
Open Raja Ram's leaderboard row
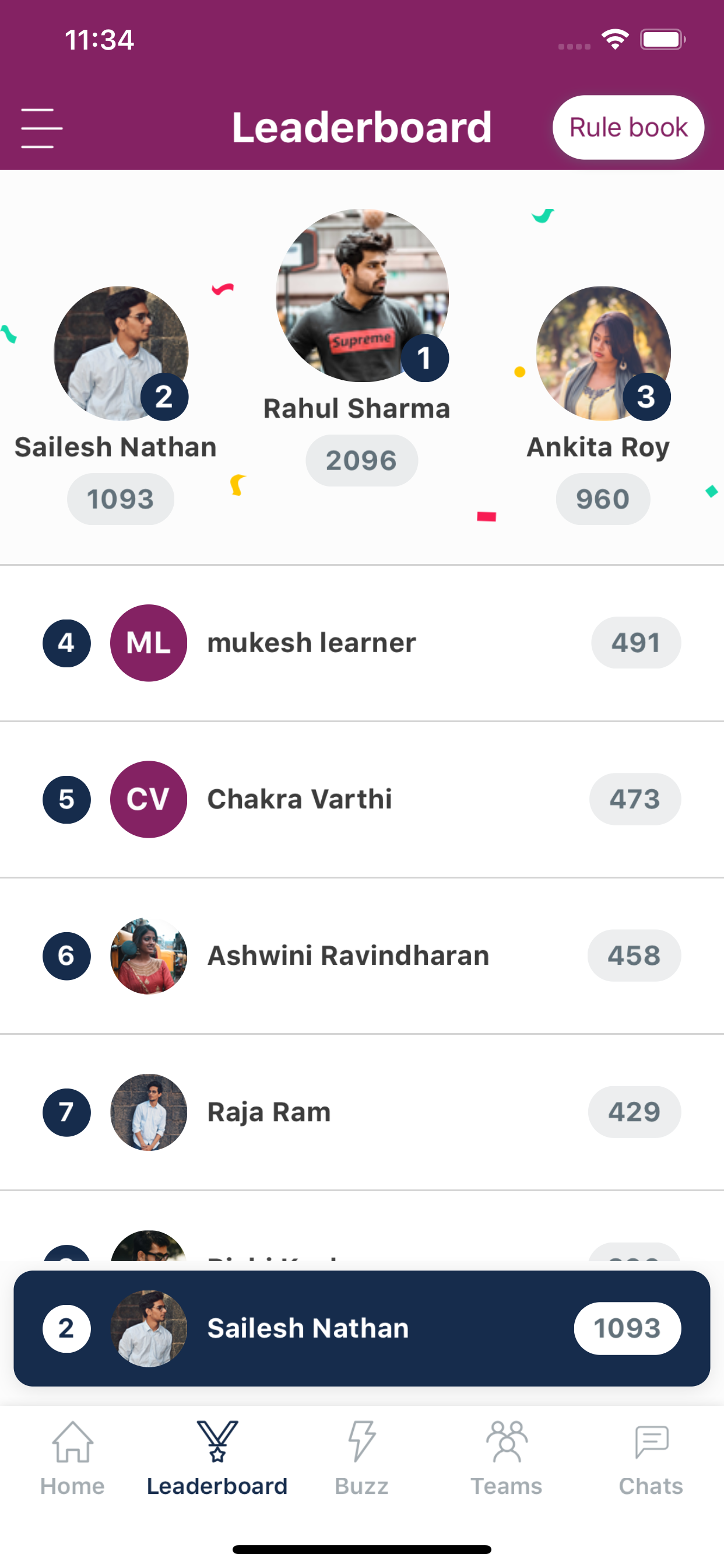coord(362,1112)
